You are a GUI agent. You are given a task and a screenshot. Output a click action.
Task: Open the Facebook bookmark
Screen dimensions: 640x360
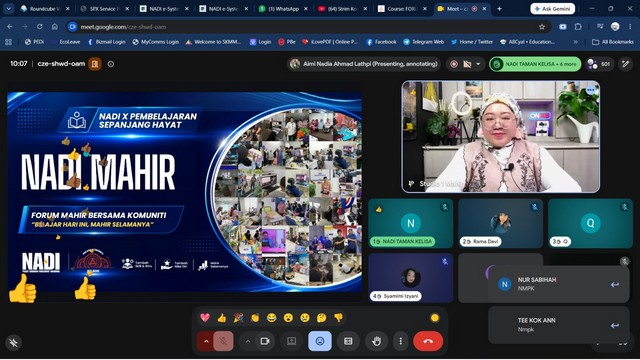click(381, 42)
